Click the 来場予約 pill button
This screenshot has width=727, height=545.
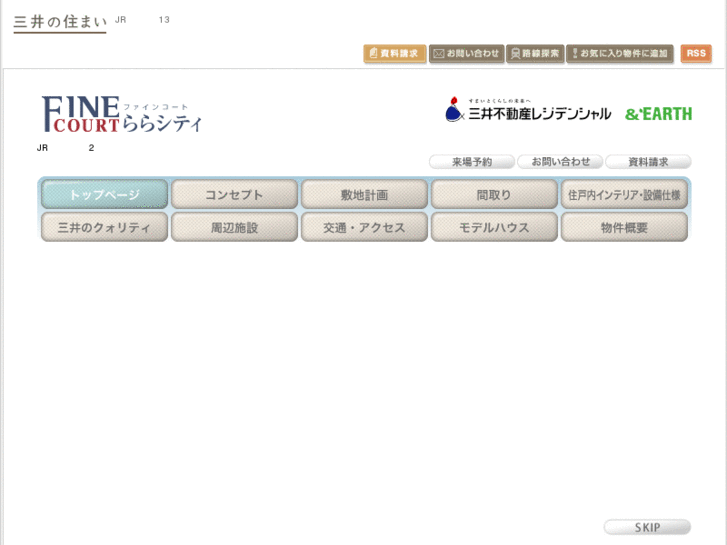tap(472, 162)
